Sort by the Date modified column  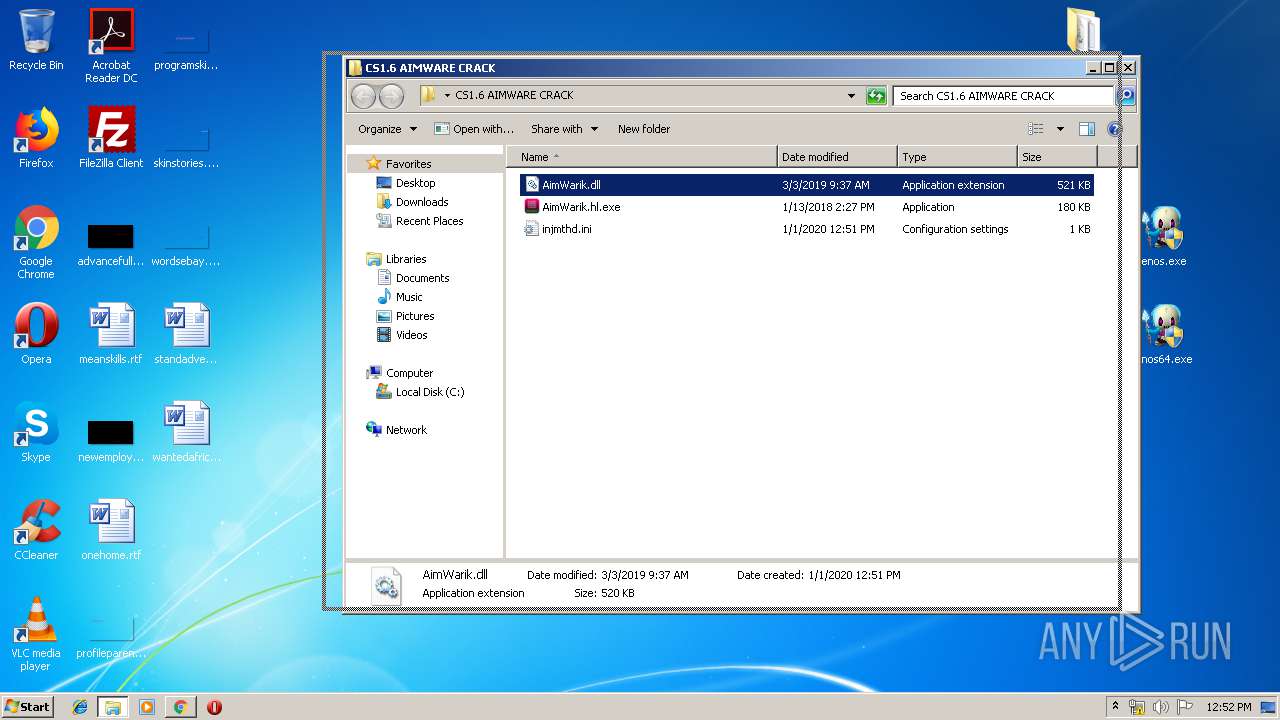pyautogui.click(x=837, y=157)
